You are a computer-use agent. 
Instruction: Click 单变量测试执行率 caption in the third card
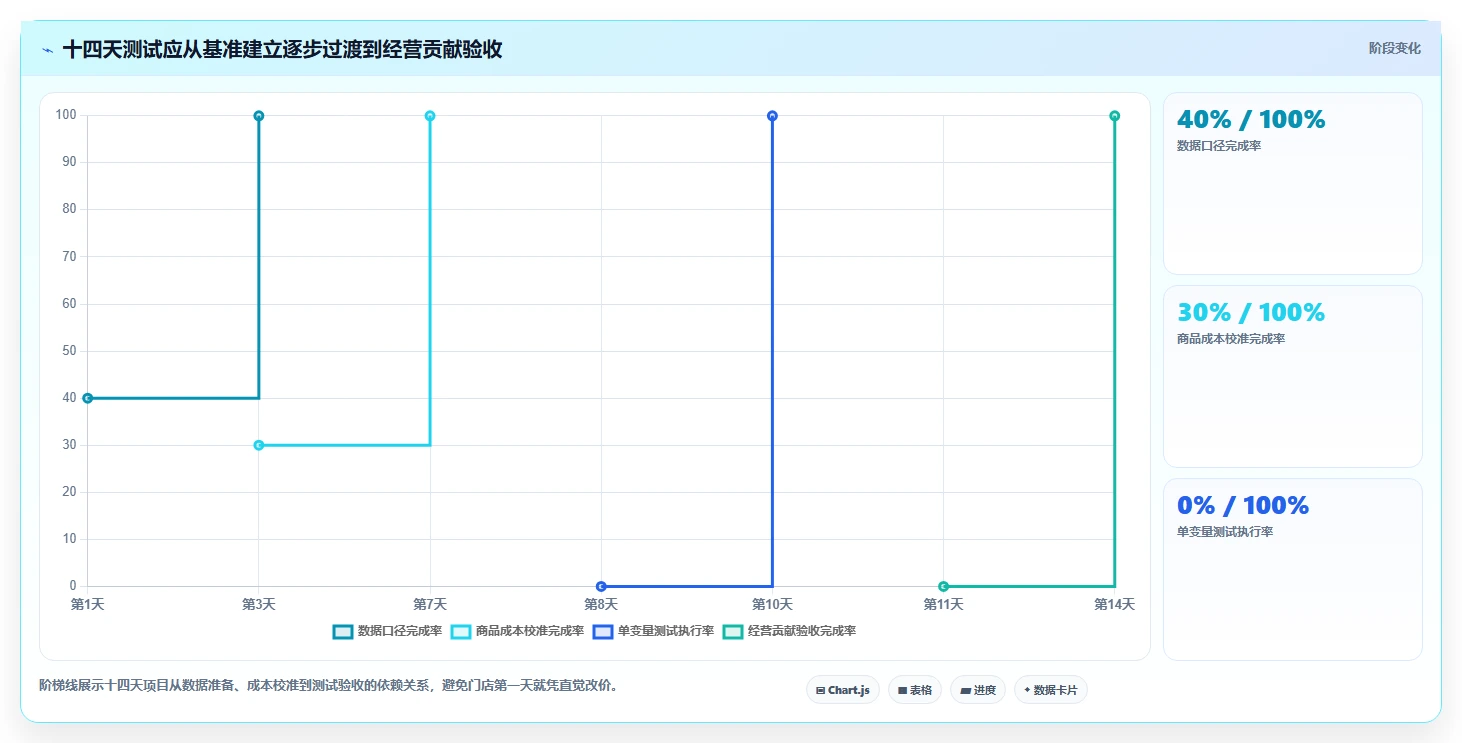pos(1225,532)
